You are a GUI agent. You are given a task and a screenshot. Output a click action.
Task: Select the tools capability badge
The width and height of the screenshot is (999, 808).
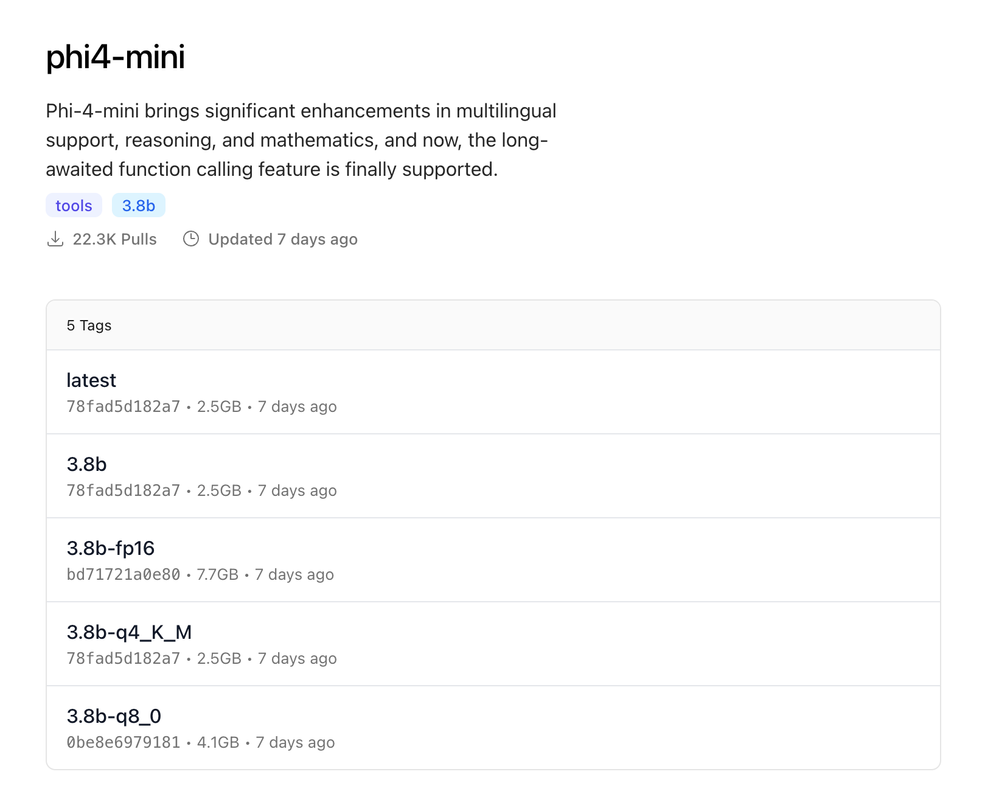74,205
